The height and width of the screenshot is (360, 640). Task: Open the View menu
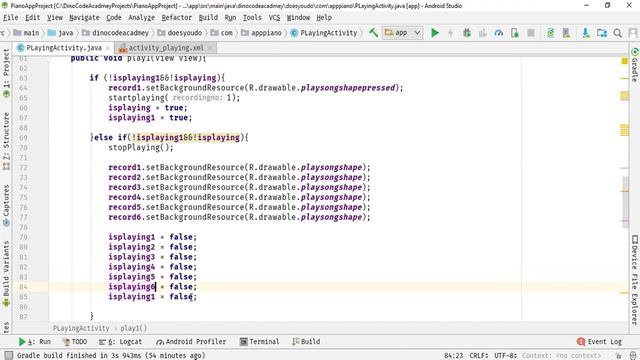[55, 18]
